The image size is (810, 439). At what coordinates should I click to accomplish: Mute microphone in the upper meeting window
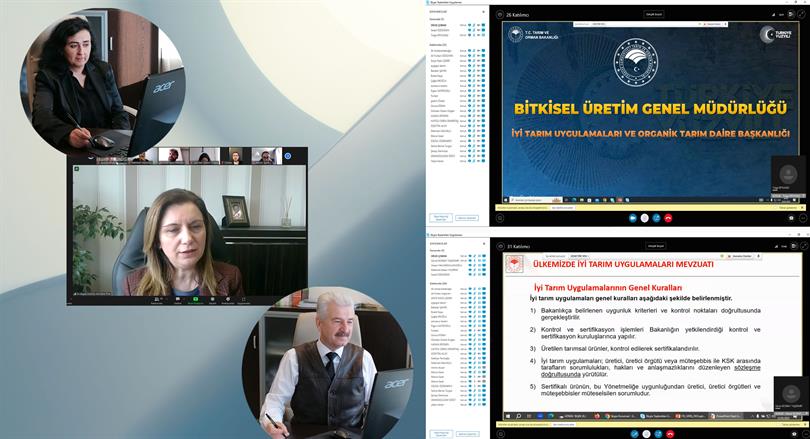click(x=645, y=218)
